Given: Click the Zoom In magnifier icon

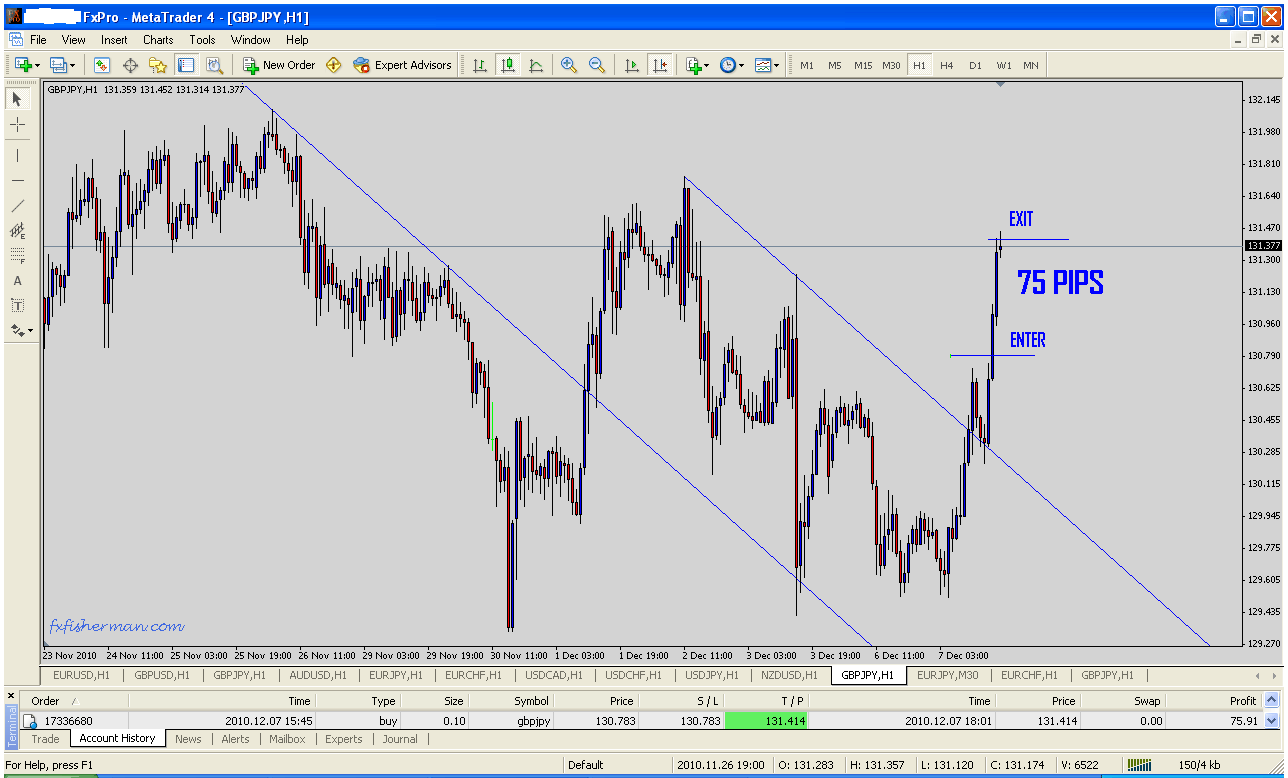Looking at the screenshot, I should [x=569, y=65].
